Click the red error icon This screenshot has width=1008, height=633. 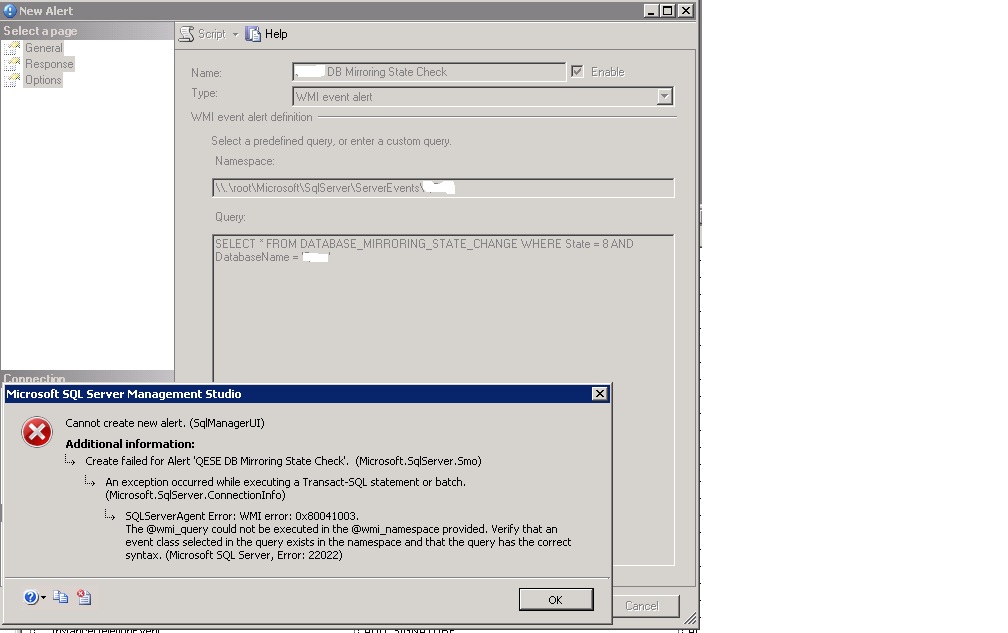[37, 432]
